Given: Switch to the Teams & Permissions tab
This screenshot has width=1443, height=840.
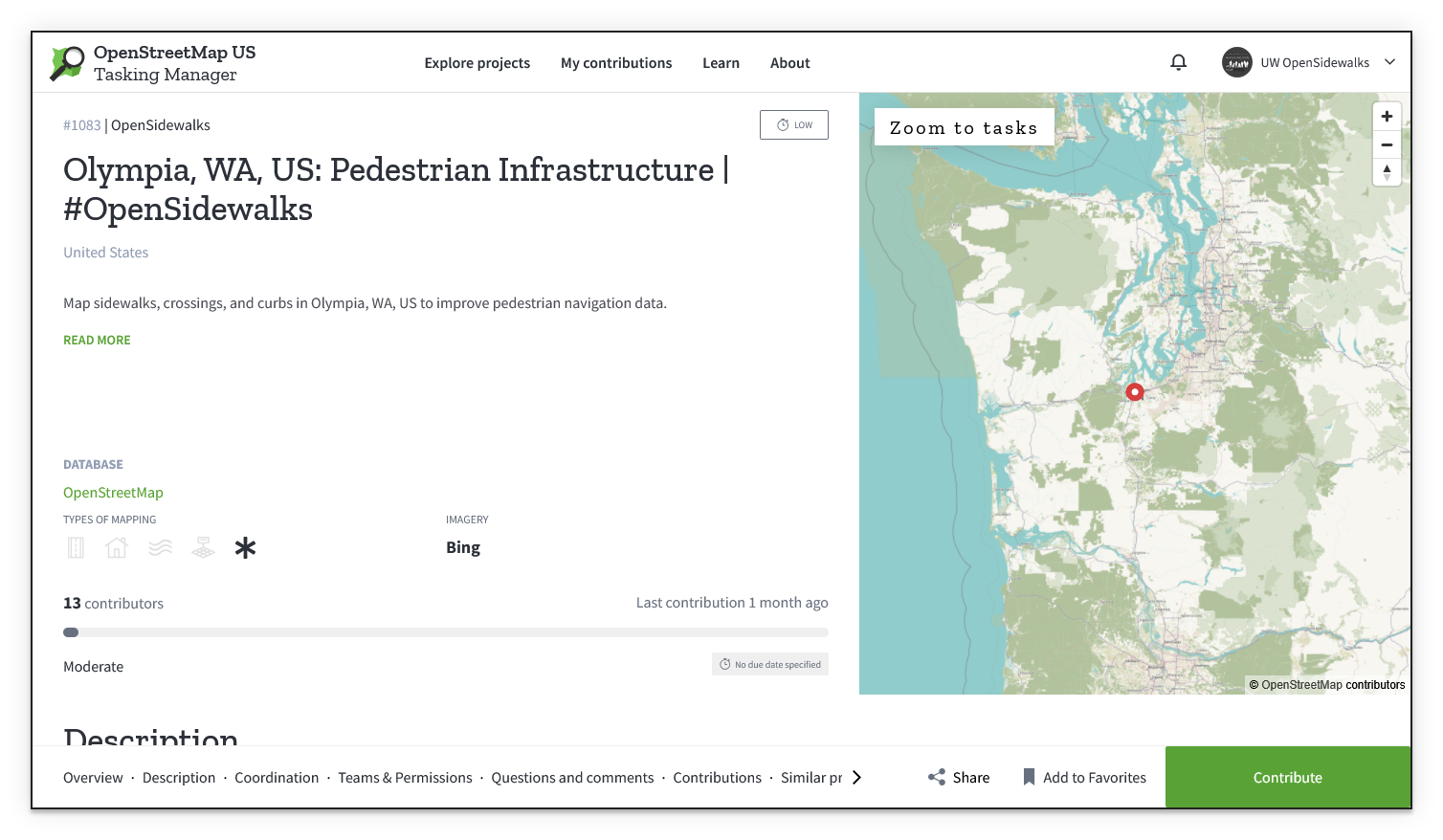Looking at the screenshot, I should (405, 777).
